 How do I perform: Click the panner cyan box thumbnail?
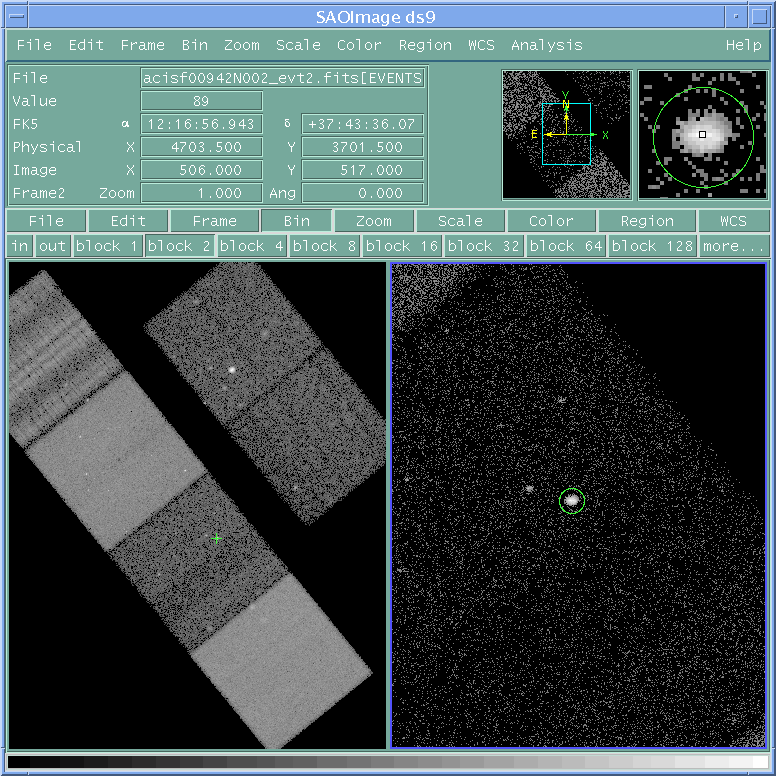pos(566,134)
